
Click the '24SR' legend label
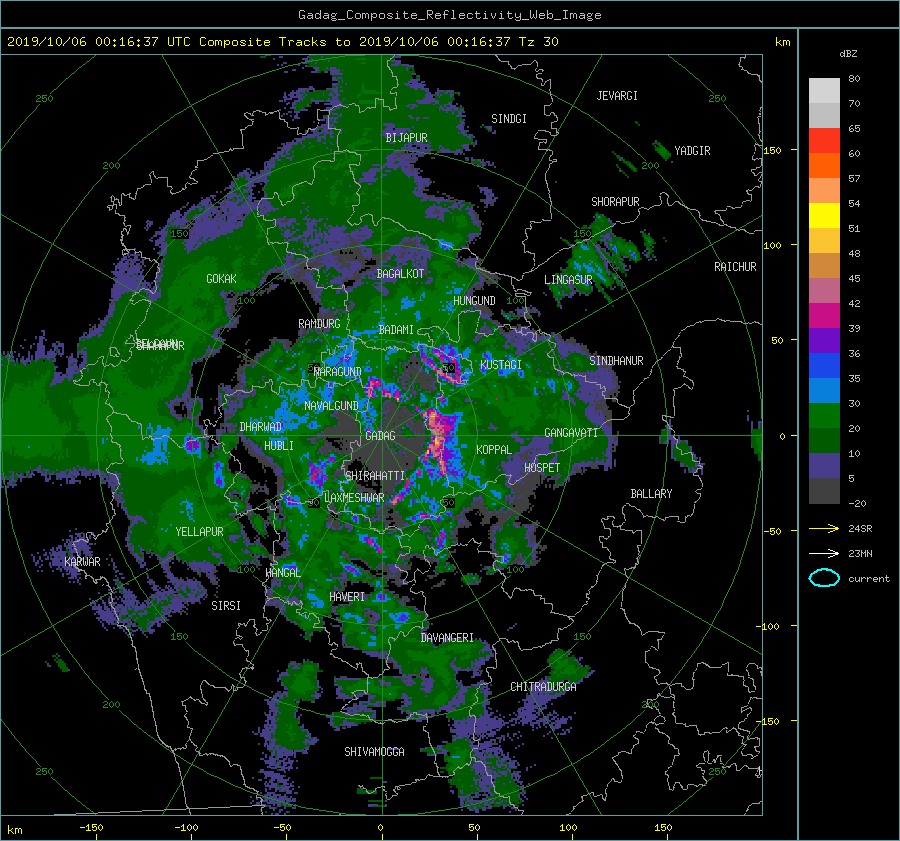[x=860, y=528]
